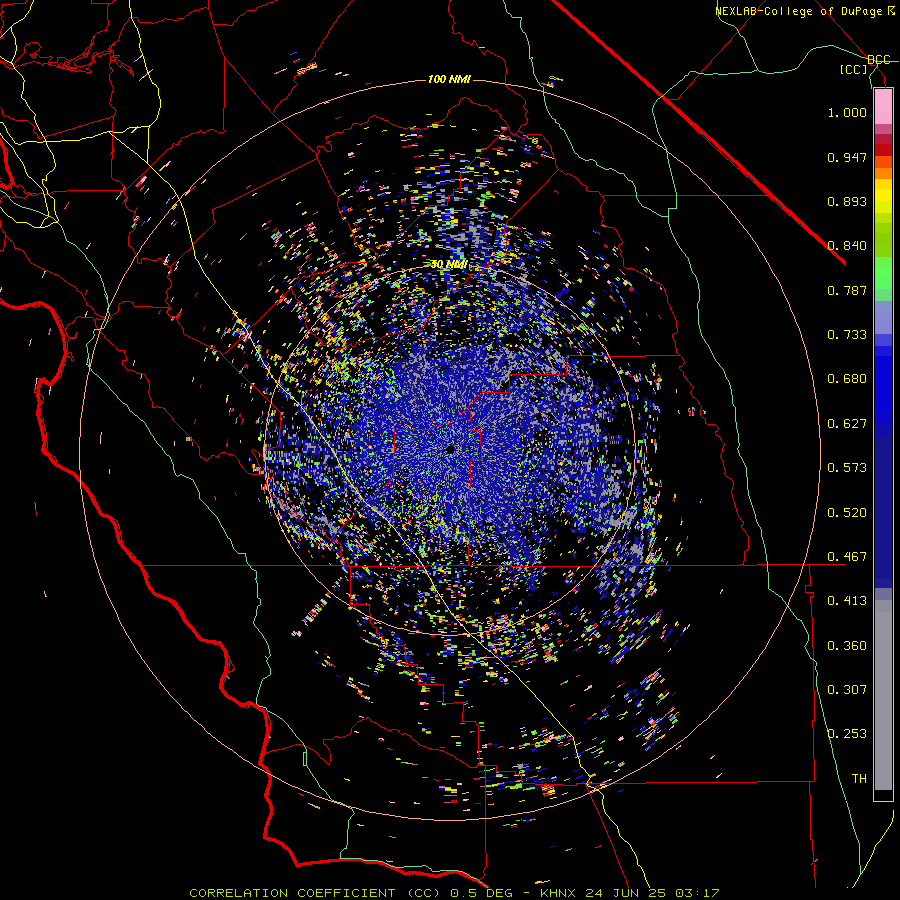
Task: Click the 50 NMI range ring label
Action: 449,265
